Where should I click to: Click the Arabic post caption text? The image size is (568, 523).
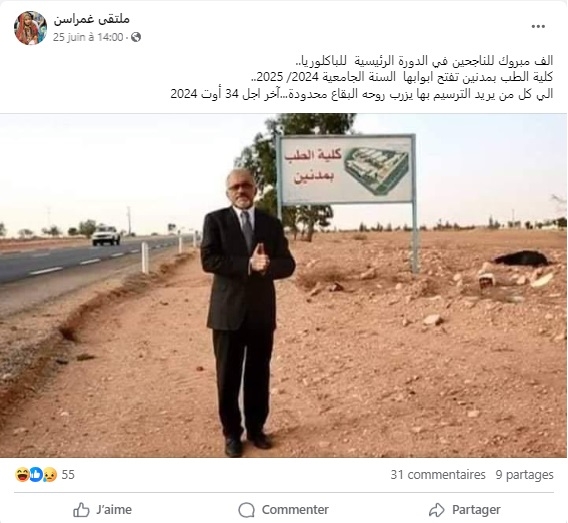coord(362,77)
